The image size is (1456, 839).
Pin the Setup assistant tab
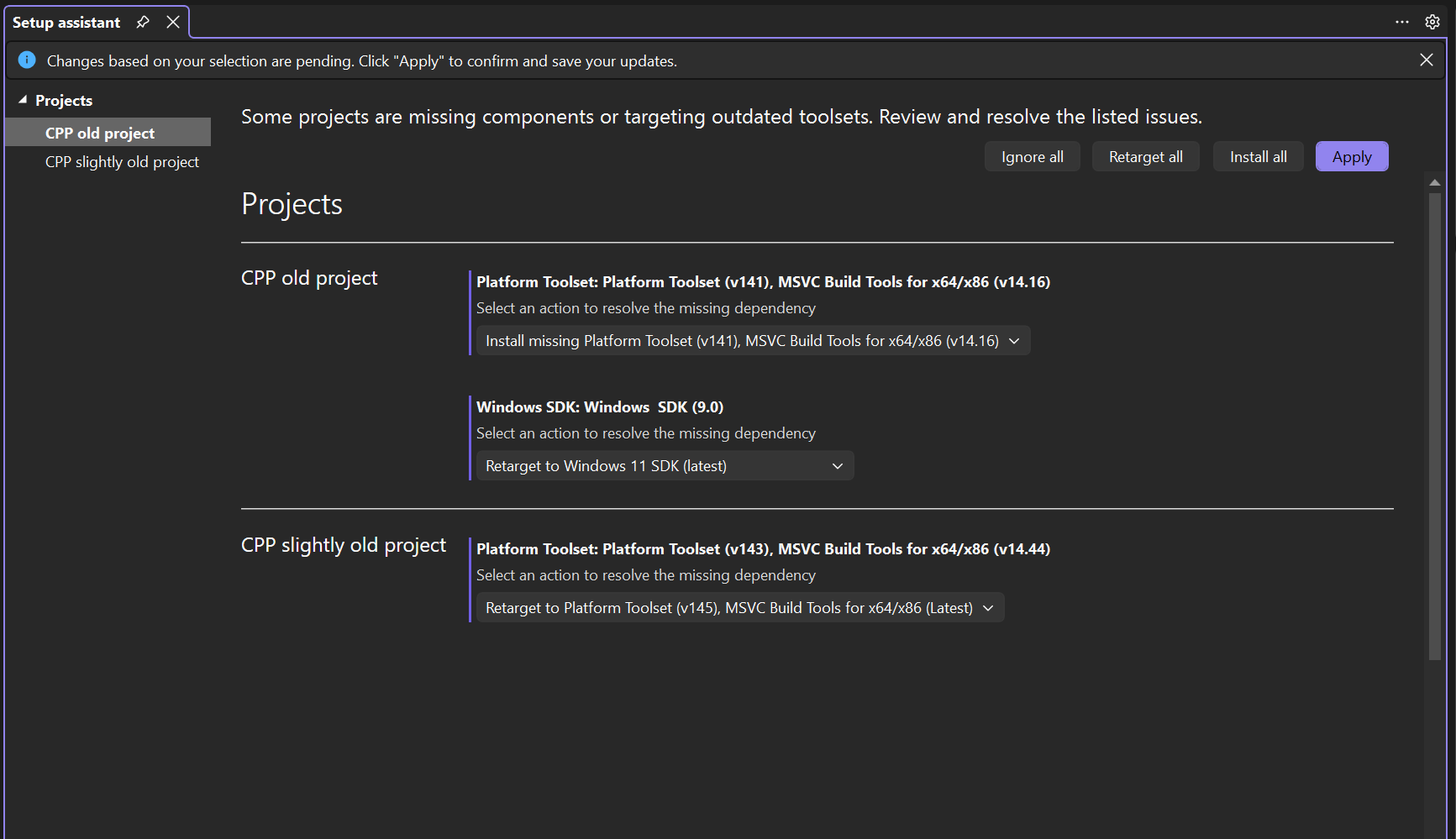click(x=142, y=22)
